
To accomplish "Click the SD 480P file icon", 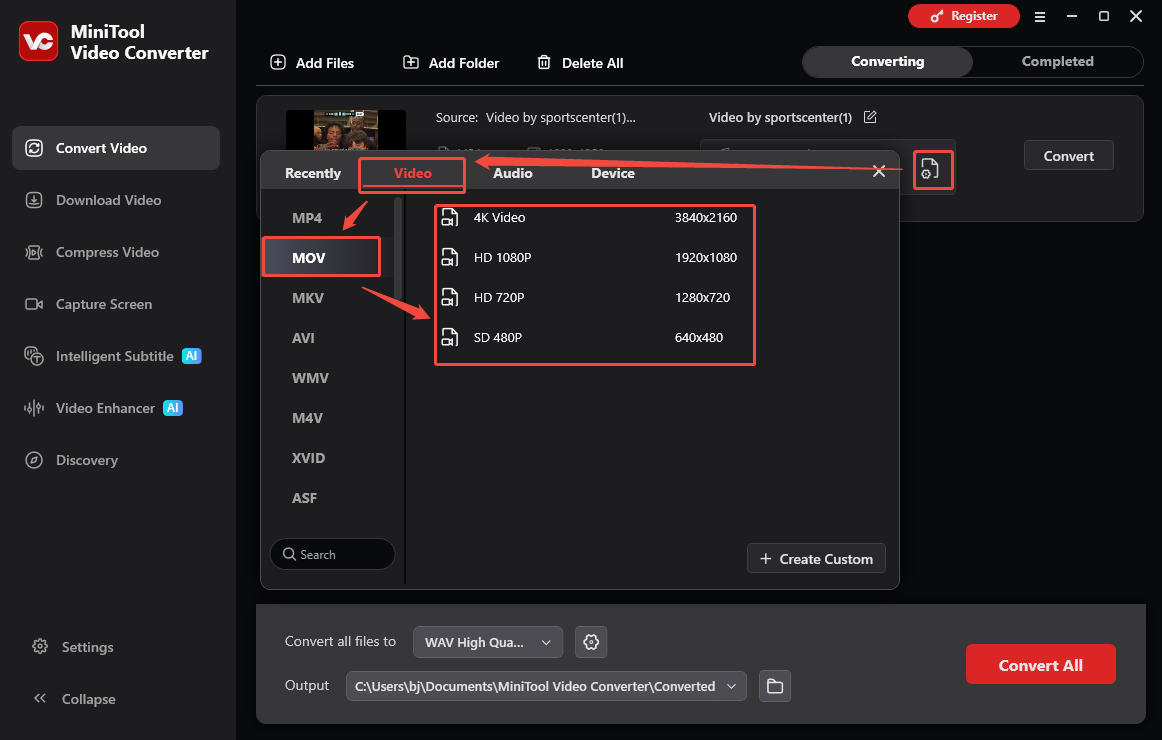I will 450,337.
